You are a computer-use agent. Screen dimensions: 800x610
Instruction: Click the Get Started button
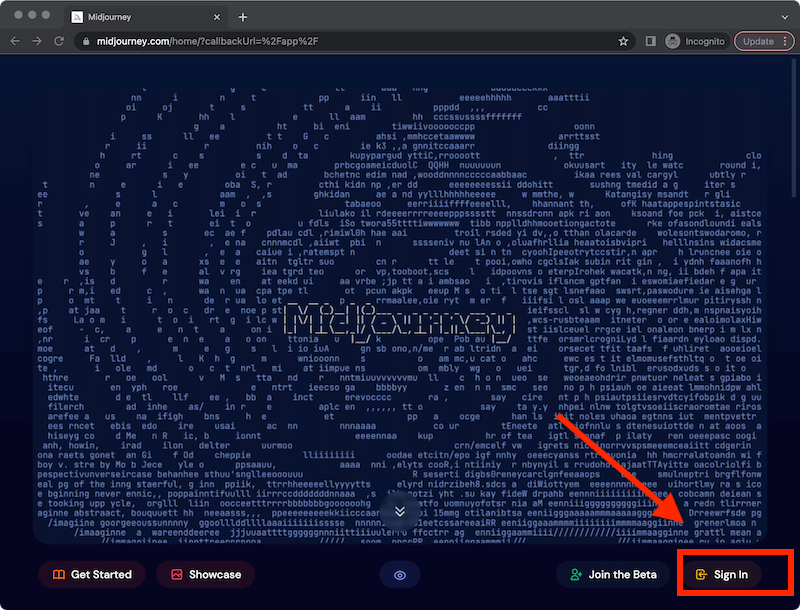92,575
